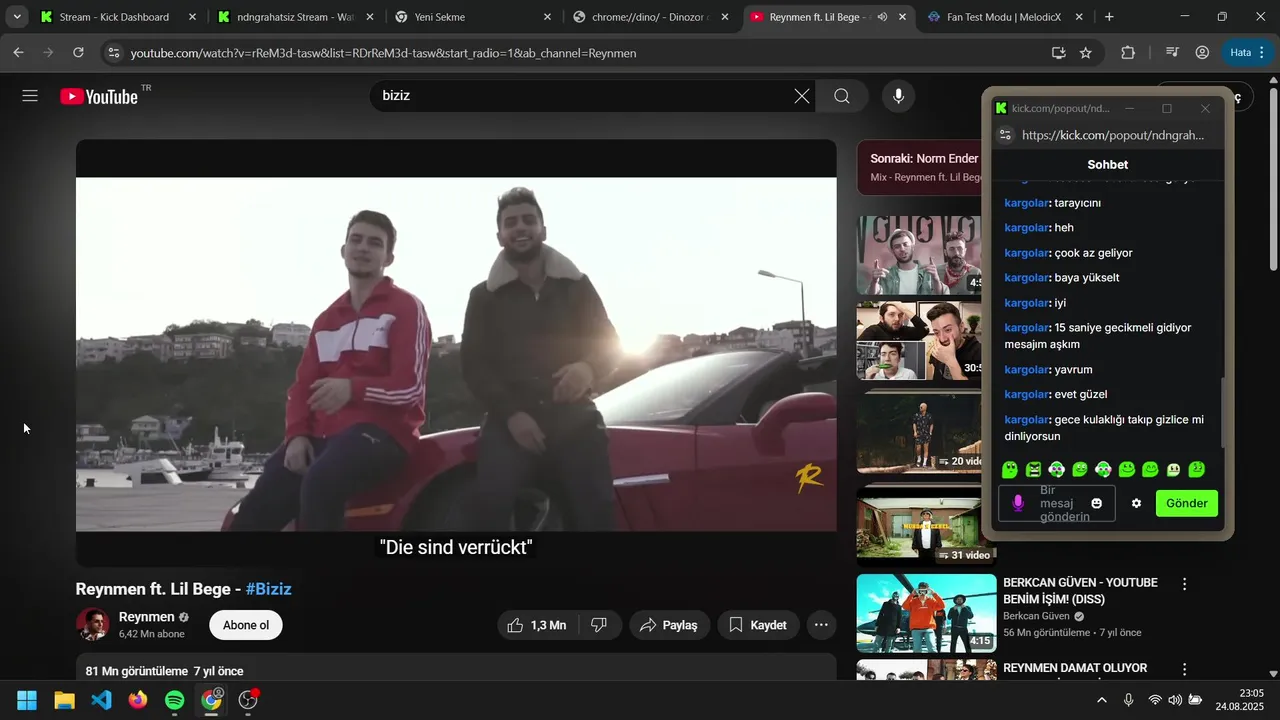The image size is (1280, 720).
Task: Cast or install from address bar icon
Action: 1058,52
